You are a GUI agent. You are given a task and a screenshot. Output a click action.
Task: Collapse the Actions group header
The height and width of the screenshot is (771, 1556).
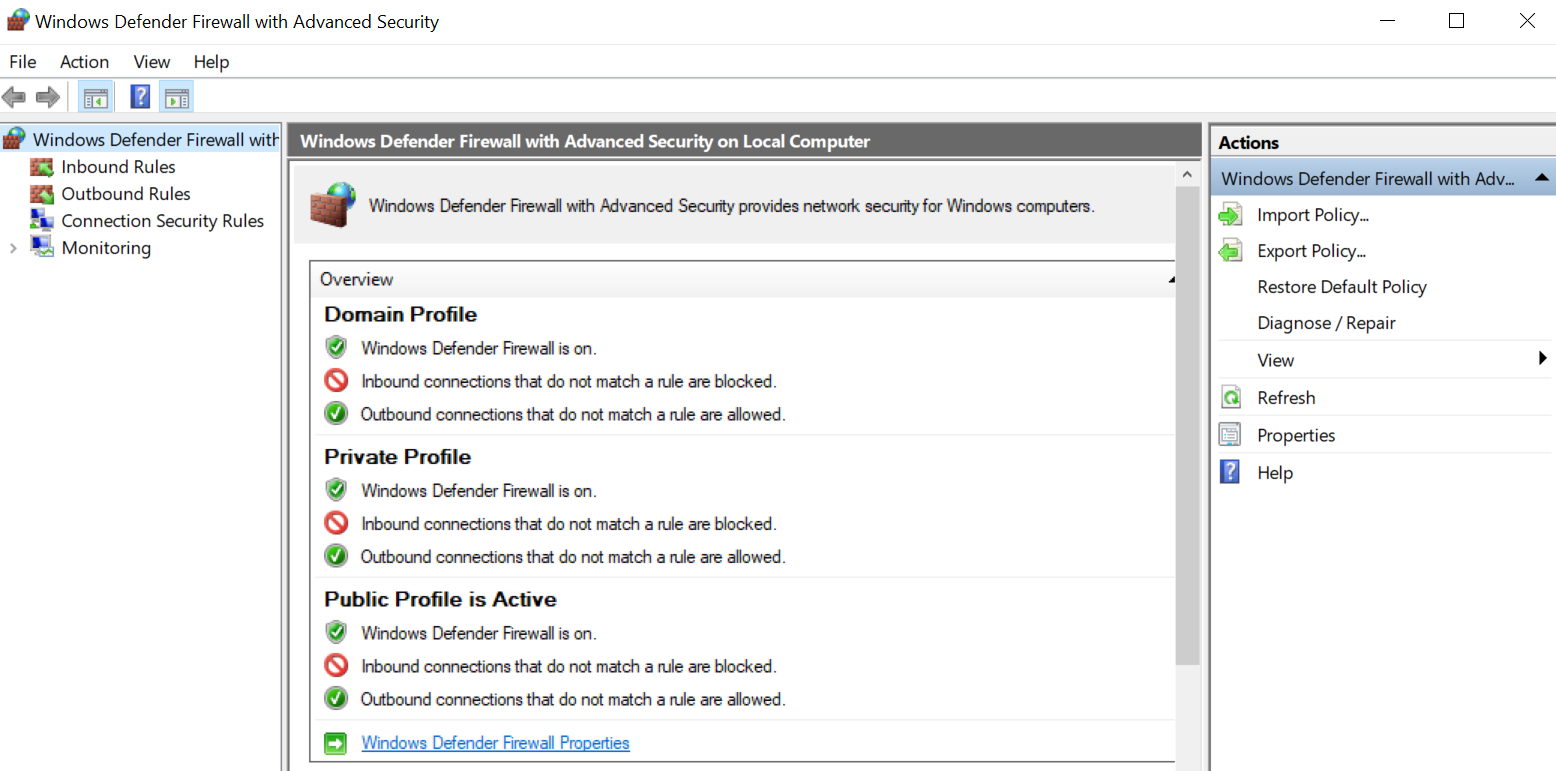(x=1542, y=178)
